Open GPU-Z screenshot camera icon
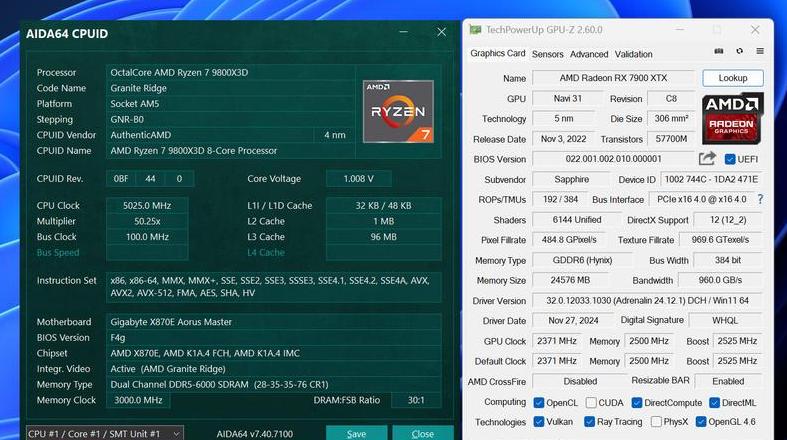Viewport: 787px width, 440px height. [x=719, y=51]
